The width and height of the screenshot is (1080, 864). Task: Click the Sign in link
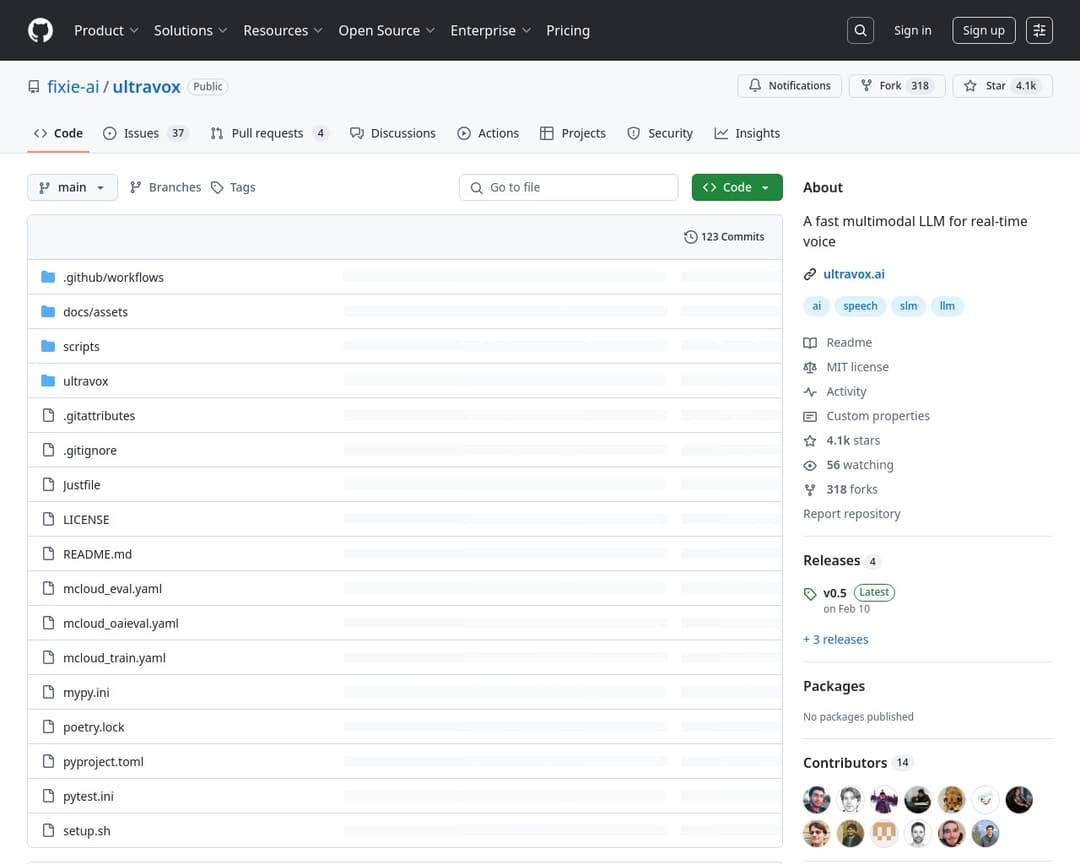(912, 30)
